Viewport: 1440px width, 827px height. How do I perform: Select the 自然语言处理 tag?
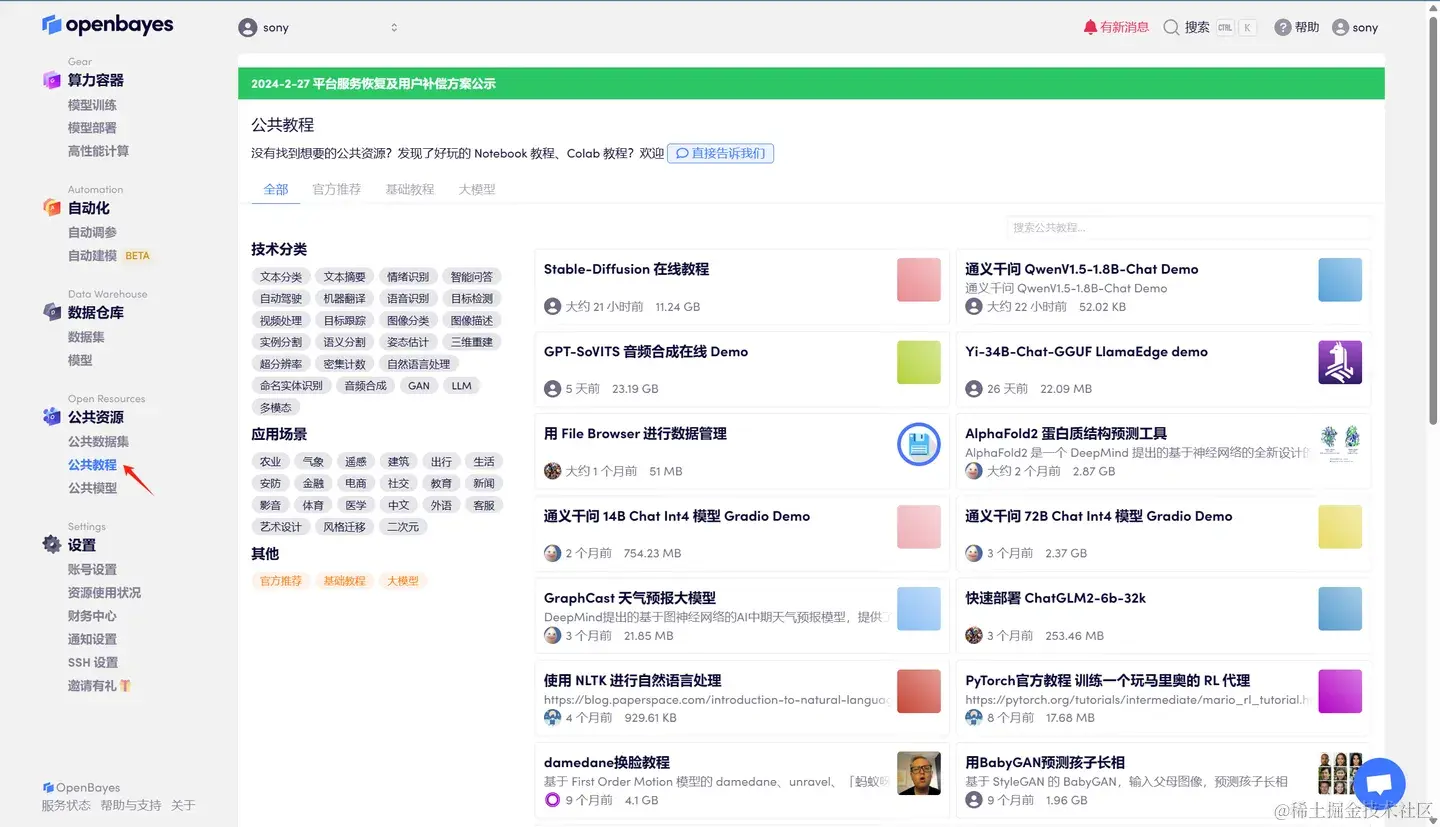pyautogui.click(x=419, y=364)
